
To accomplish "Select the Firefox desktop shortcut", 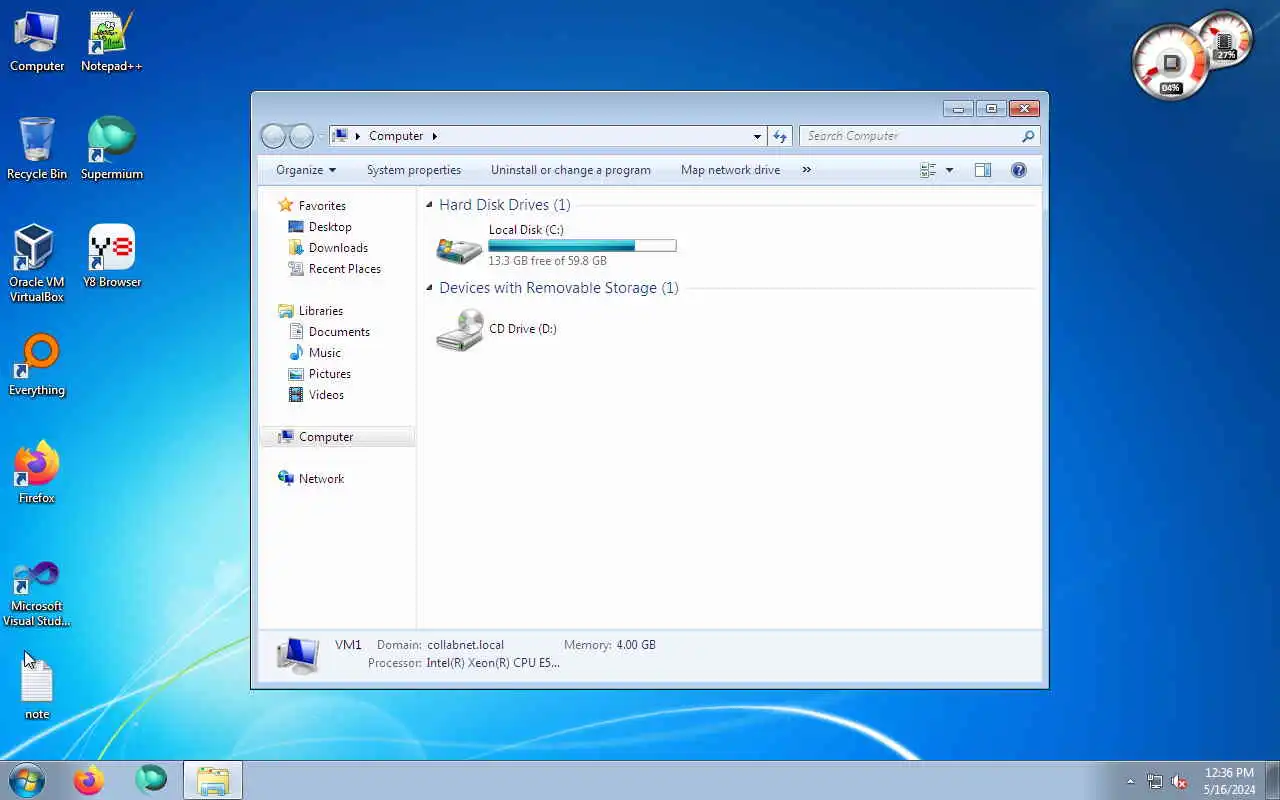I will pyautogui.click(x=37, y=473).
